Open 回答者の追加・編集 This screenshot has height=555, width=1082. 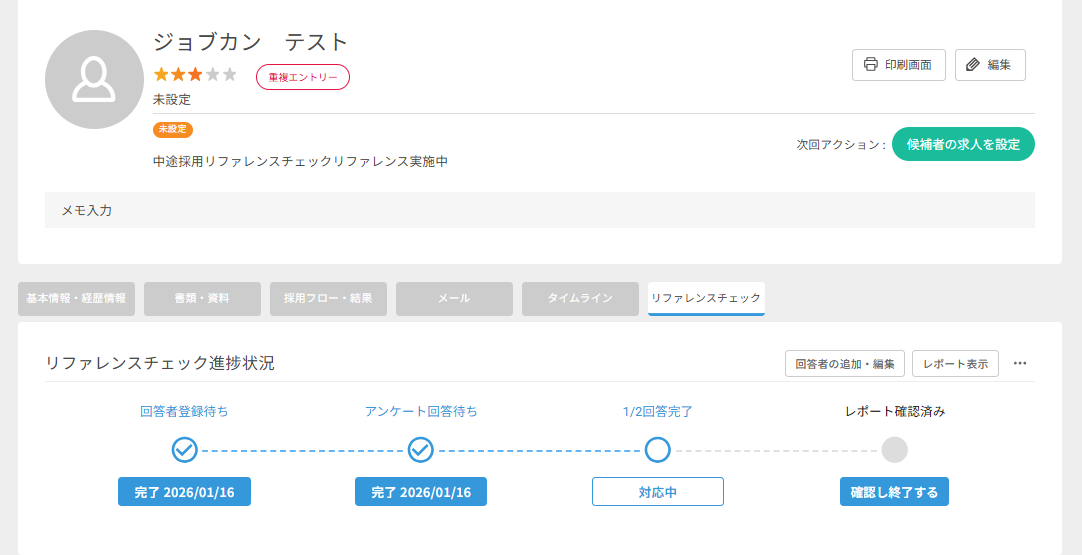(845, 363)
